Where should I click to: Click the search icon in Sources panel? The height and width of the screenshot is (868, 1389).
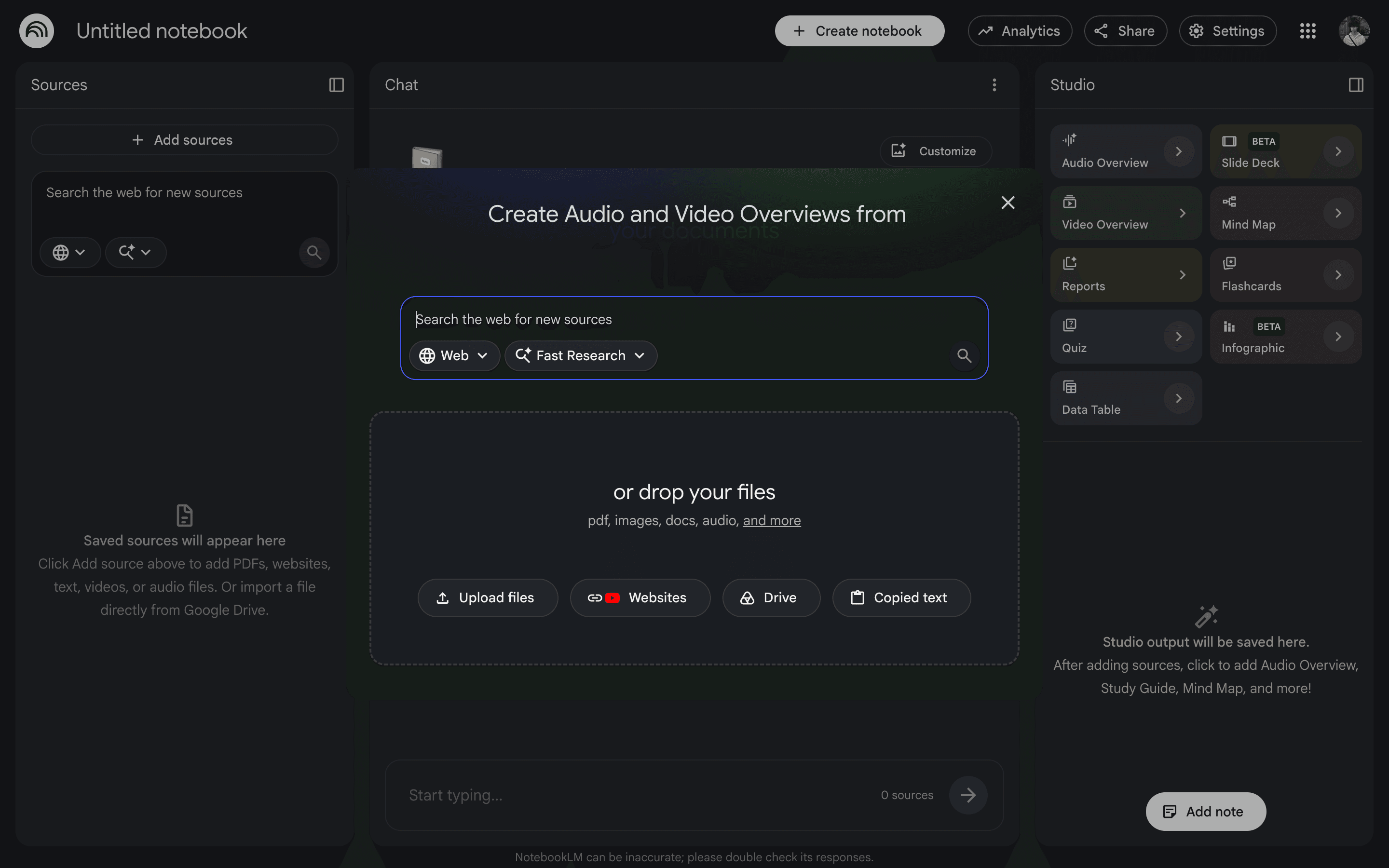coord(314,253)
